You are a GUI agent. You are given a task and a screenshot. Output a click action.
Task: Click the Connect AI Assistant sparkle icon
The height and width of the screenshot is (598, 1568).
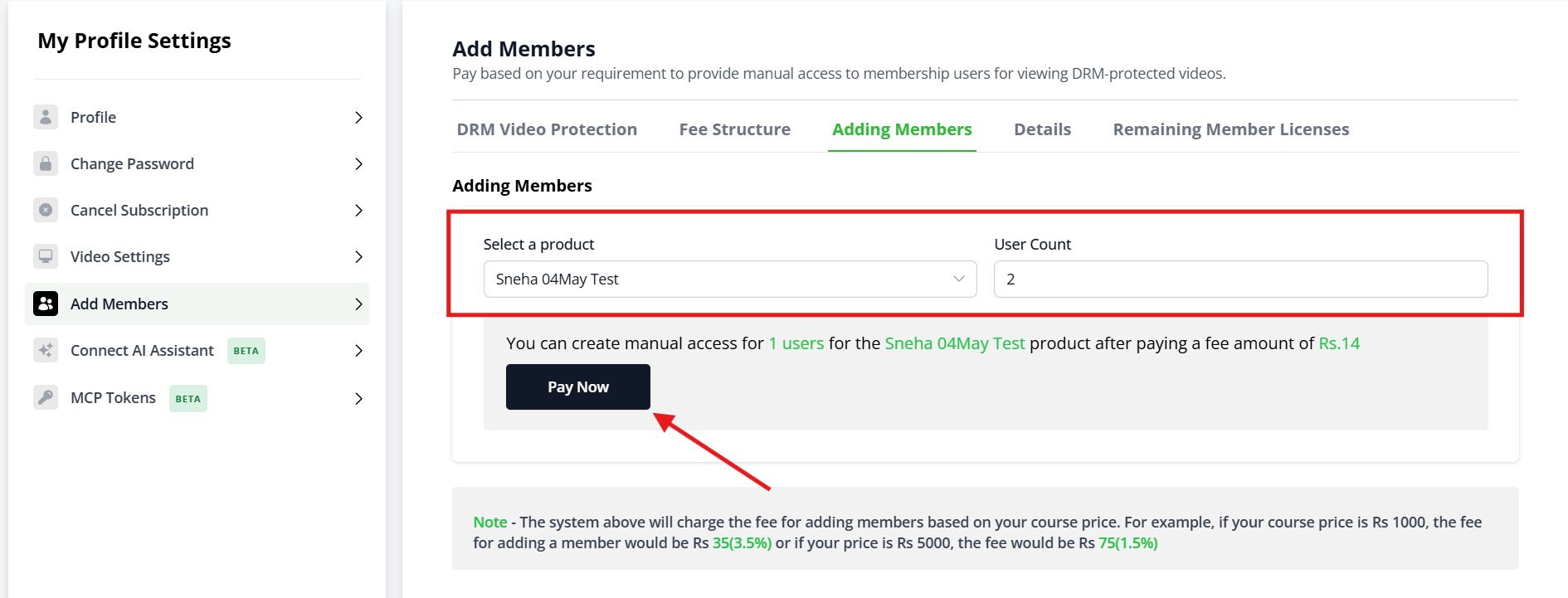pyautogui.click(x=46, y=350)
